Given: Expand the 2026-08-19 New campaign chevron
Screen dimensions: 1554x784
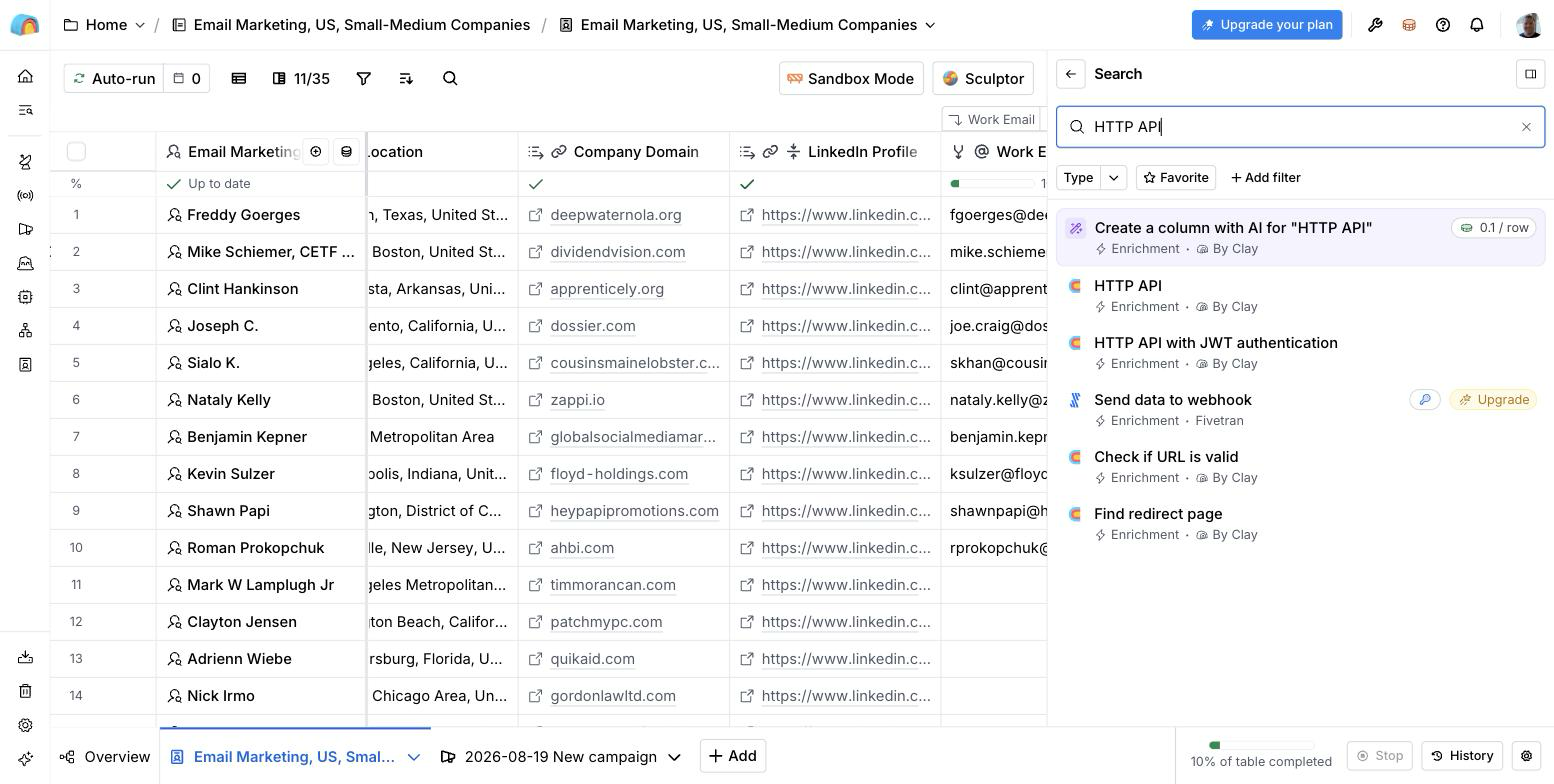Looking at the screenshot, I should [x=674, y=757].
